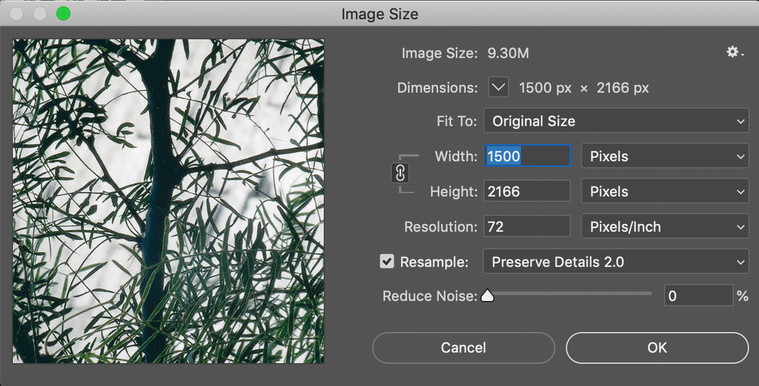This screenshot has width=759, height=386.
Task: Confirm with the OK button
Action: click(657, 348)
